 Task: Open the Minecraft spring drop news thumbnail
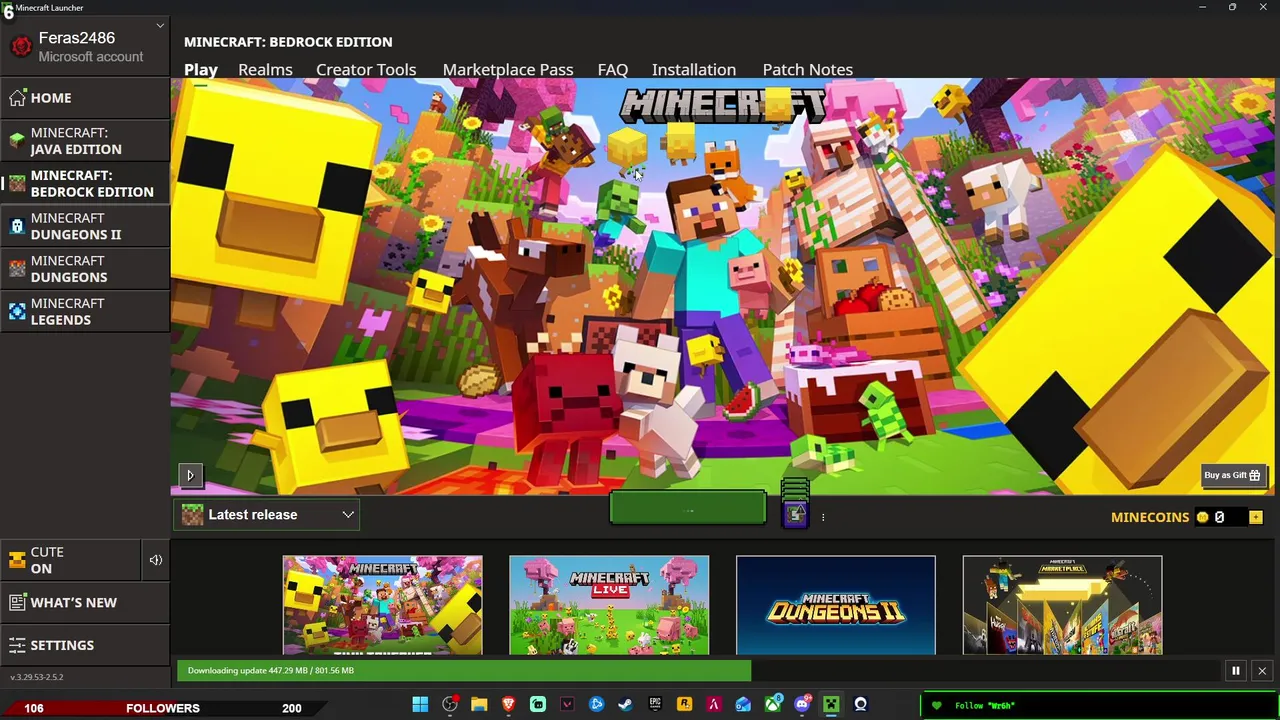(x=382, y=605)
